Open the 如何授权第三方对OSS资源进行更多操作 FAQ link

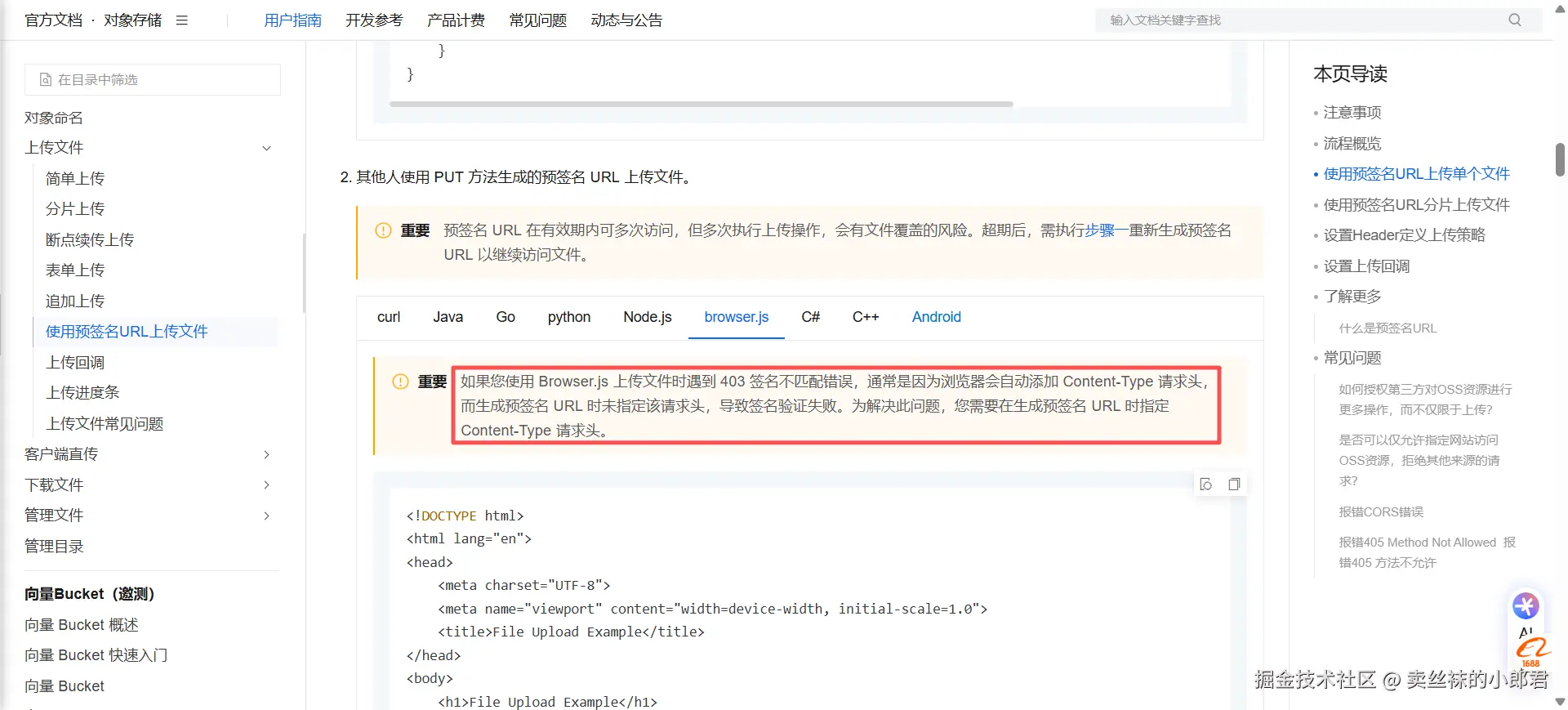pyautogui.click(x=1425, y=400)
